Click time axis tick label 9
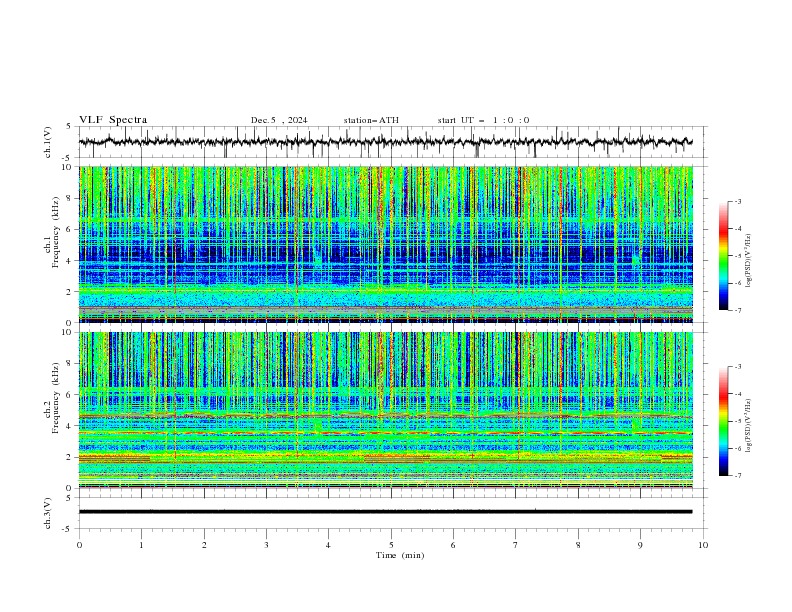This screenshot has height=612, width=792. 640,545
